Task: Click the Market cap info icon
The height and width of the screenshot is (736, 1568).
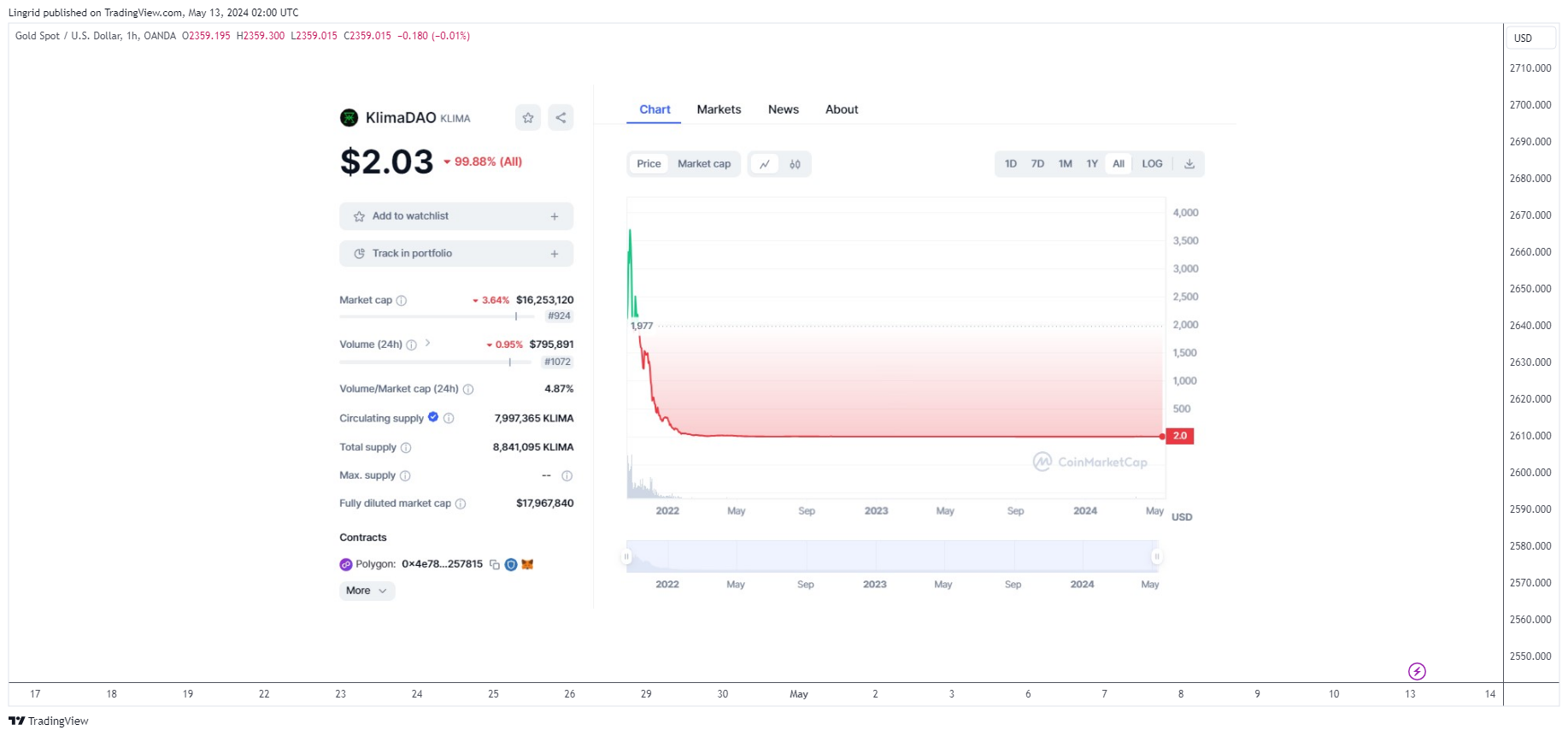Action: click(x=402, y=301)
